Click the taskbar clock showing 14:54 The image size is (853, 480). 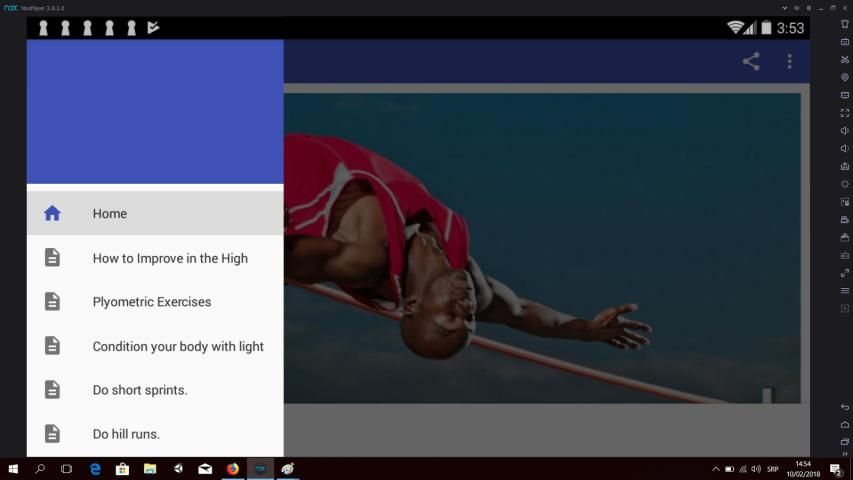point(802,468)
